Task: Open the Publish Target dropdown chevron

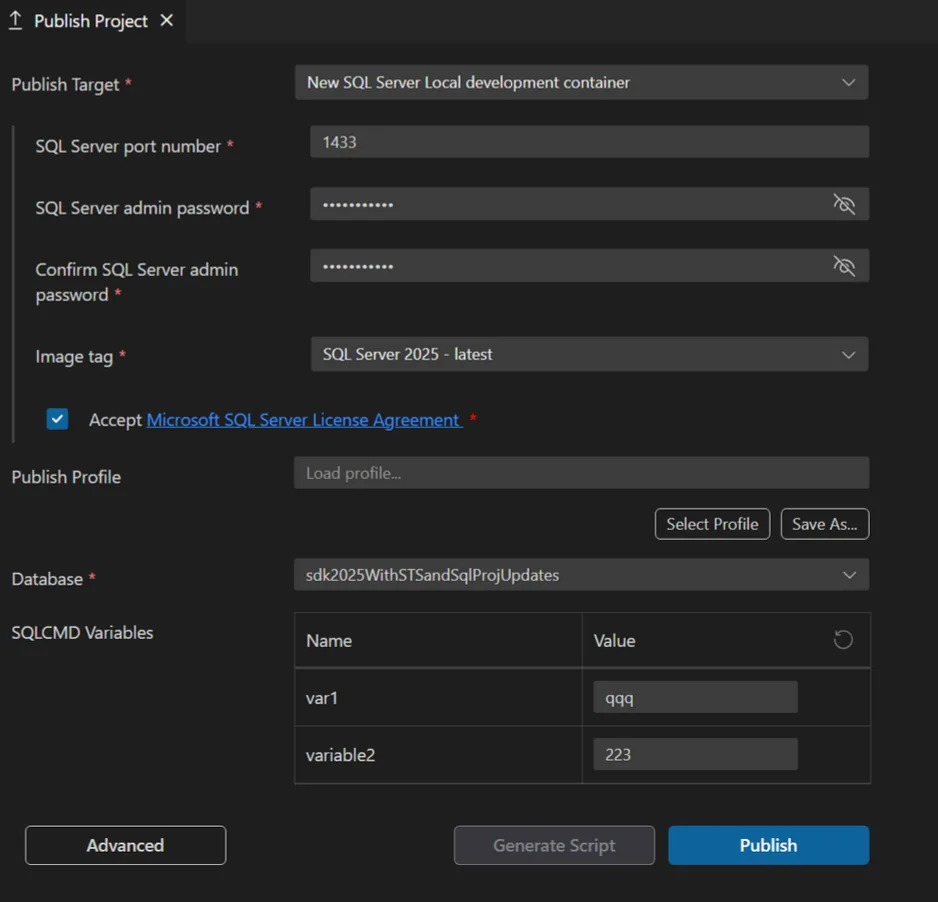Action: [849, 82]
